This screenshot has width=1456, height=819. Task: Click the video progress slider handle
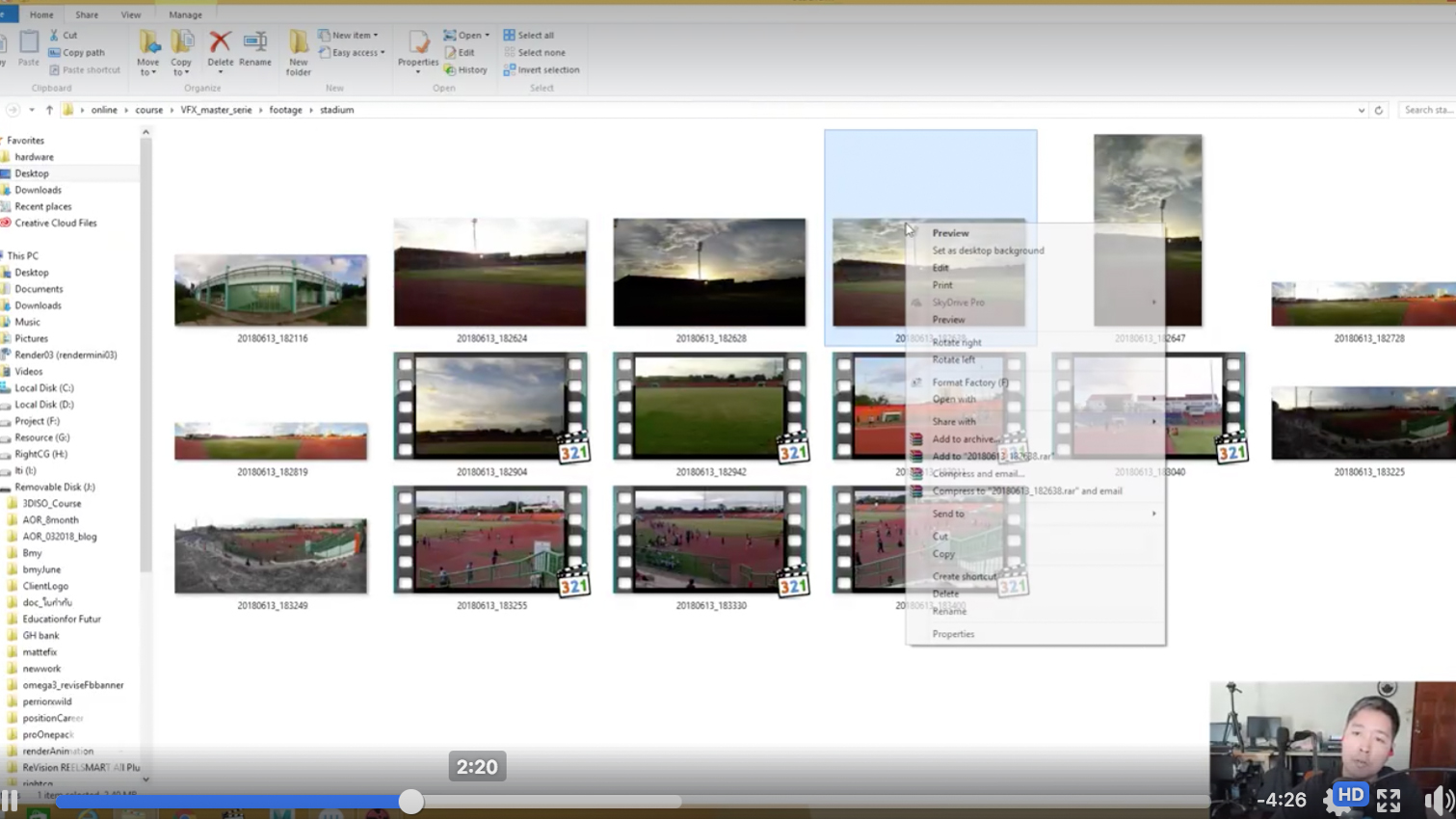tap(411, 802)
